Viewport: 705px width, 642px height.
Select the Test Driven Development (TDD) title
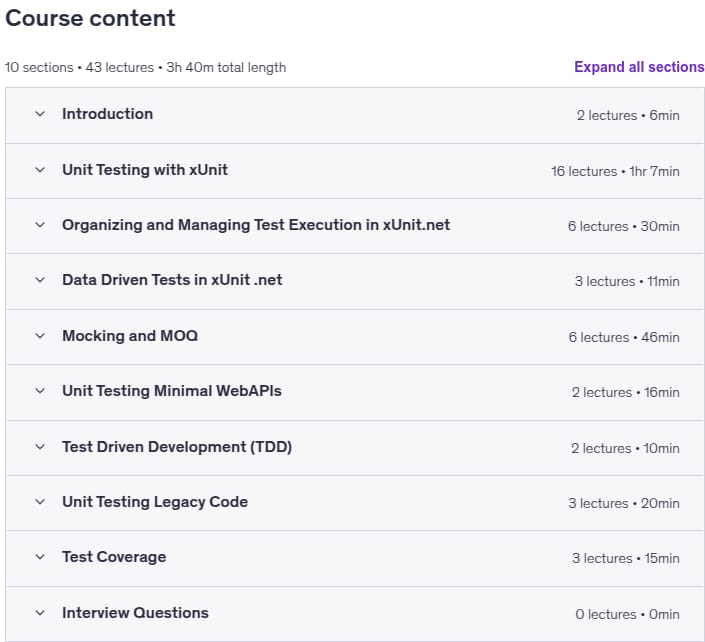(x=177, y=447)
